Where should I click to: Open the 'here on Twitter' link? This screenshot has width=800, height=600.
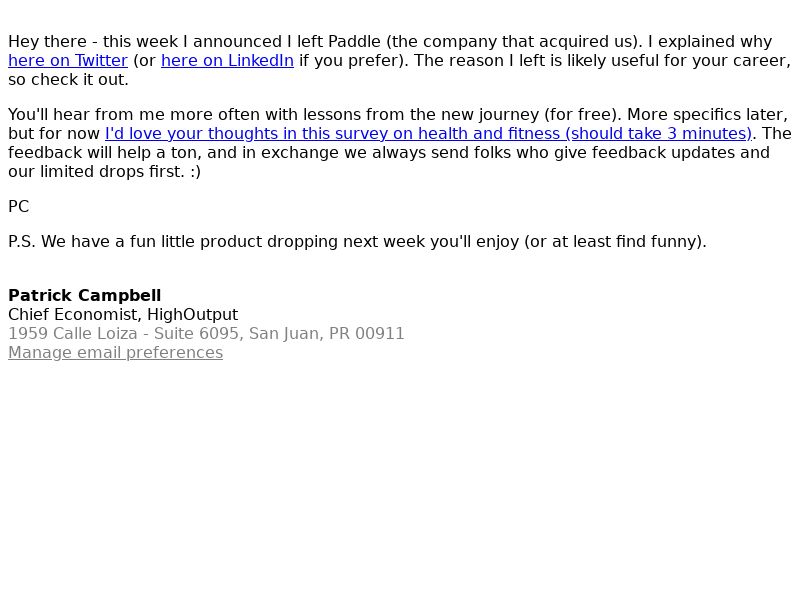68,61
